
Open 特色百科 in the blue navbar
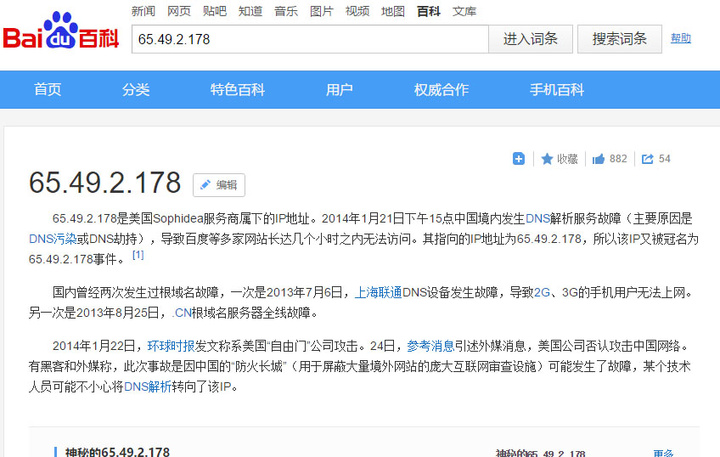[x=238, y=90]
